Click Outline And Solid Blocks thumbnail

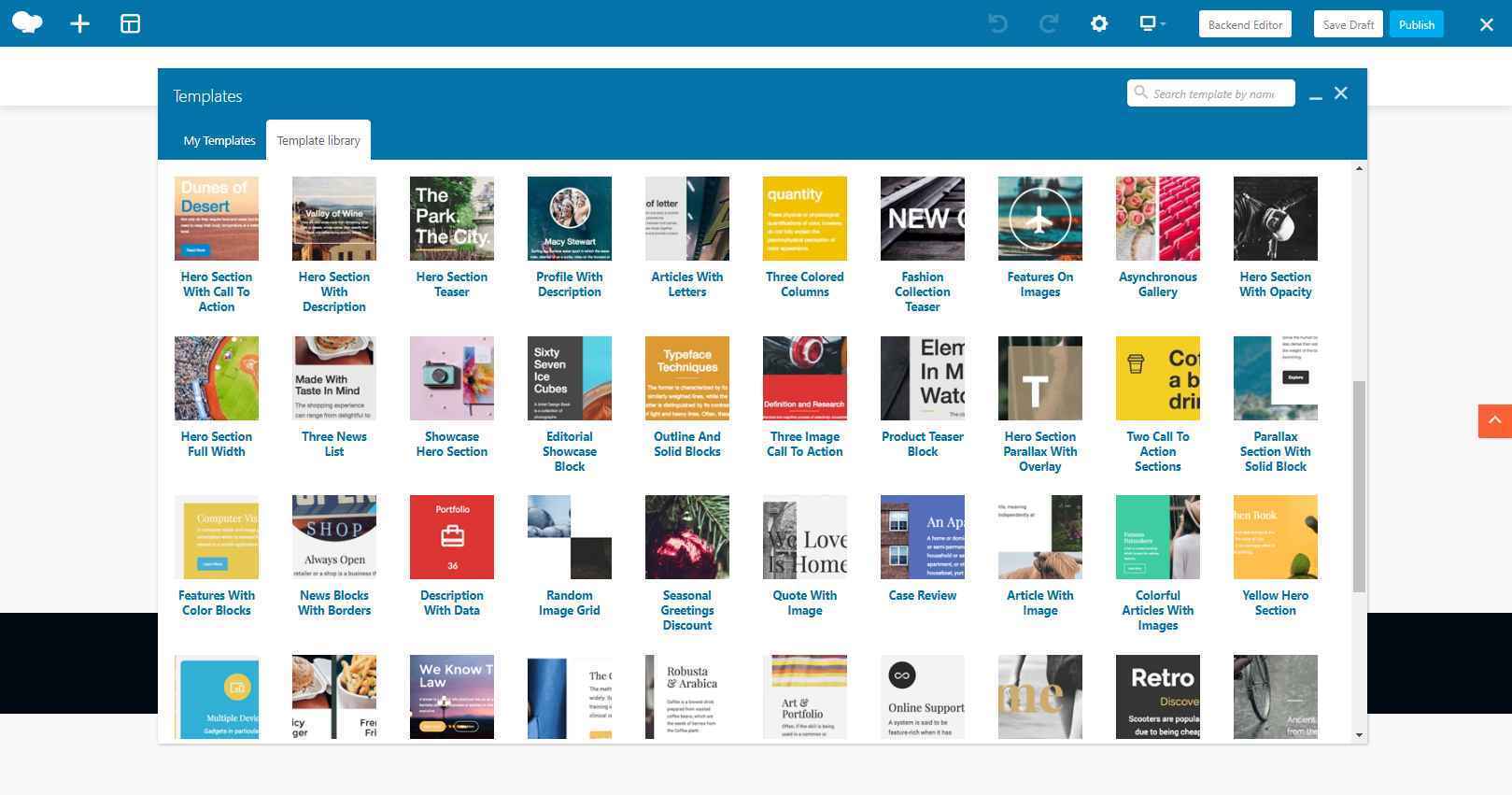[x=687, y=378]
